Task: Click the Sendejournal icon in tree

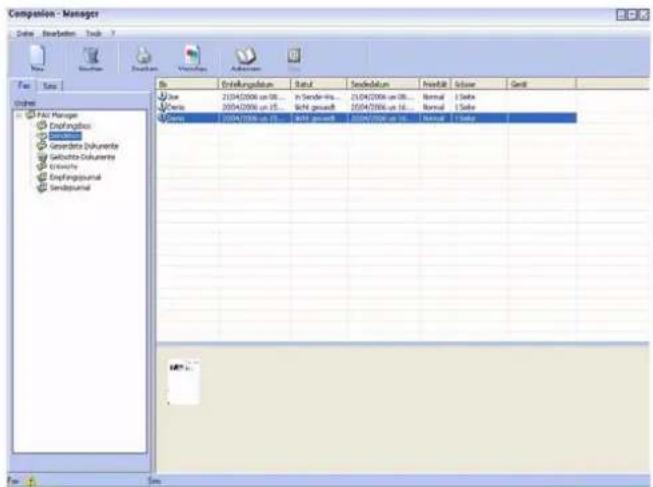Action: (x=42, y=187)
